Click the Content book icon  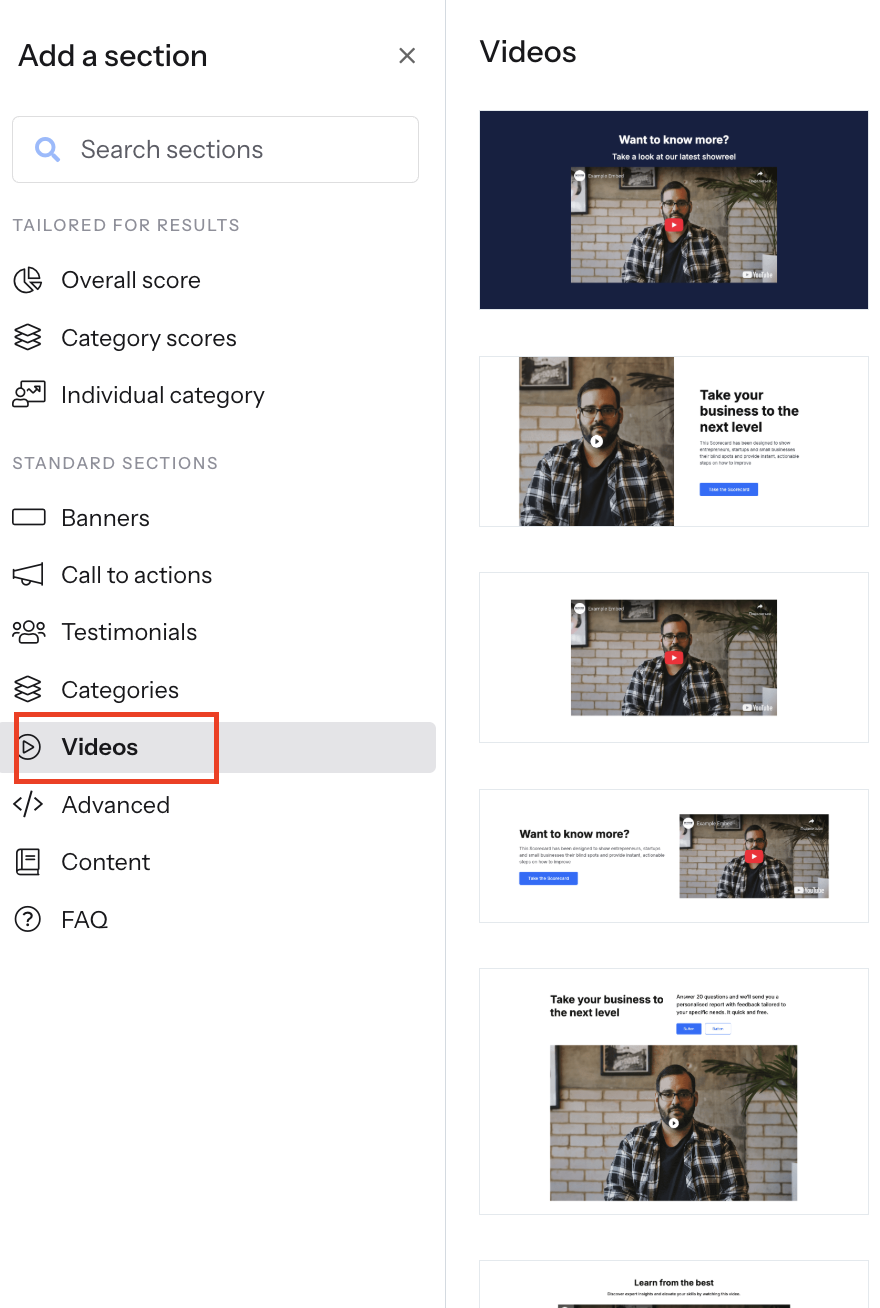(28, 862)
